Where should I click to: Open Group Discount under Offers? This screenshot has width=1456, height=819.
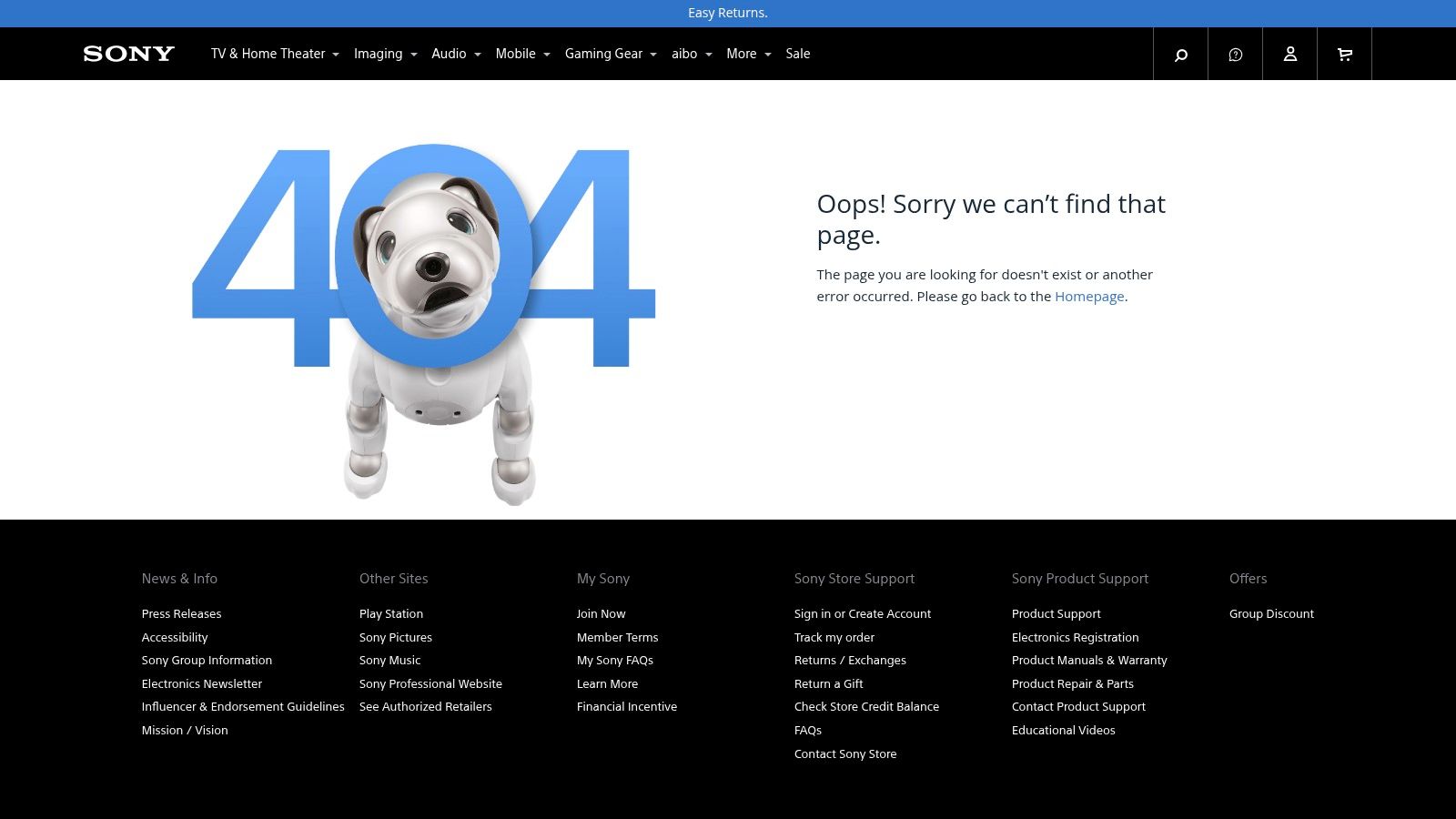tap(1271, 614)
